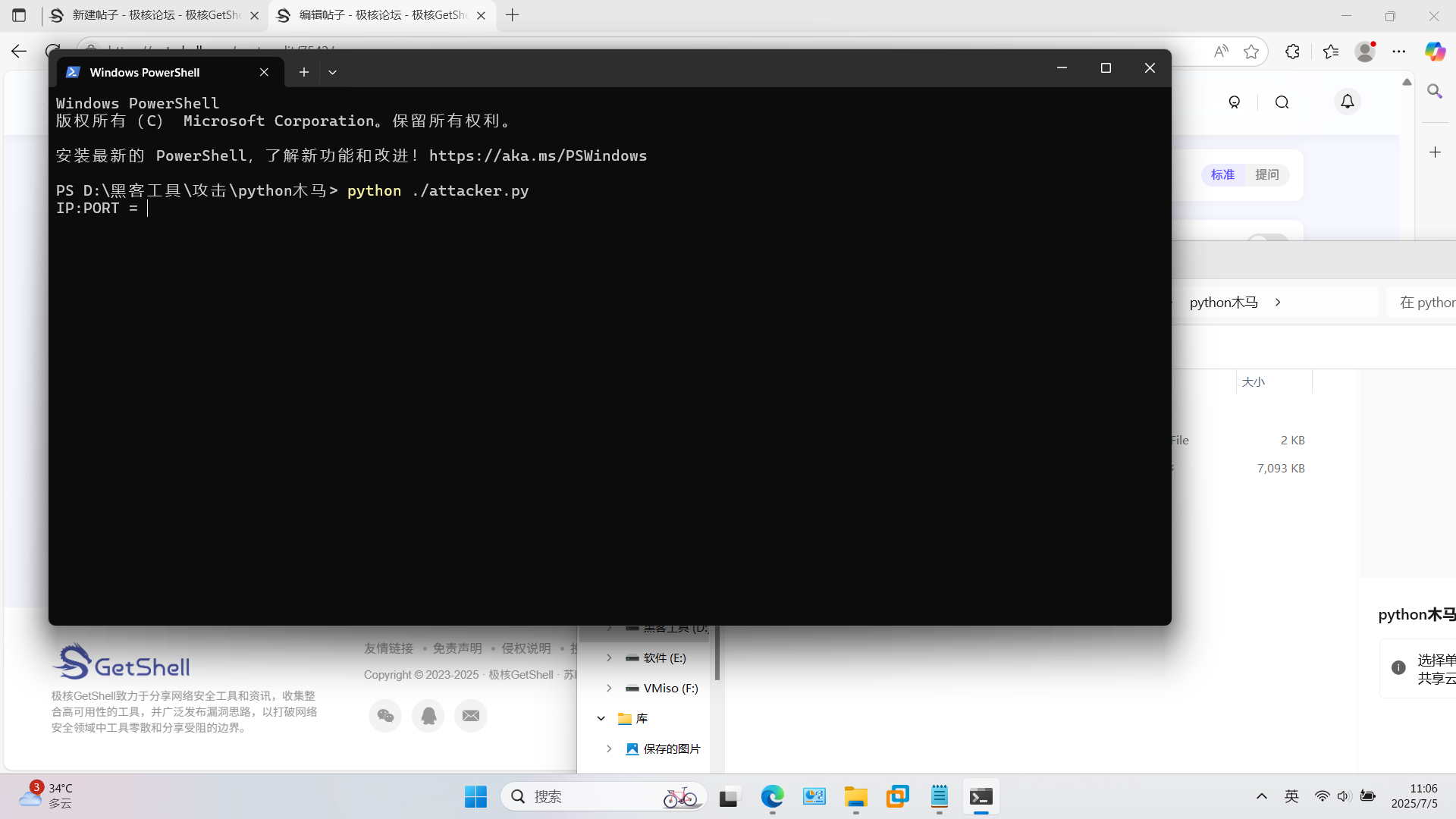
Task: Open the Copilot sidebar icon
Action: pos(1435,51)
